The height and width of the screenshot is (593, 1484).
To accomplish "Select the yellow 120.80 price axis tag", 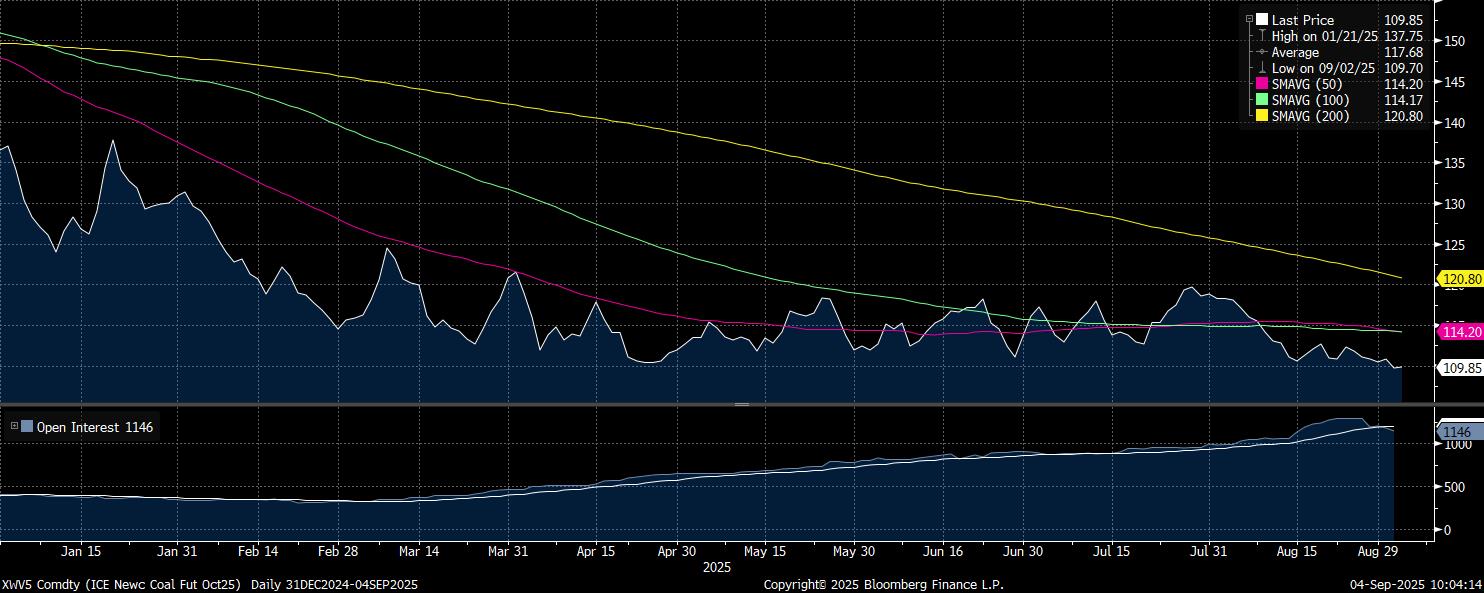I will pos(1461,279).
